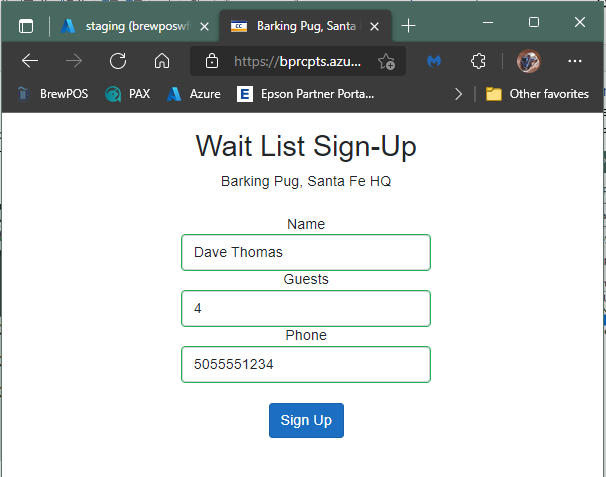The width and height of the screenshot is (606, 477).
Task: Open the Other favorites folder
Action: [x=537, y=94]
